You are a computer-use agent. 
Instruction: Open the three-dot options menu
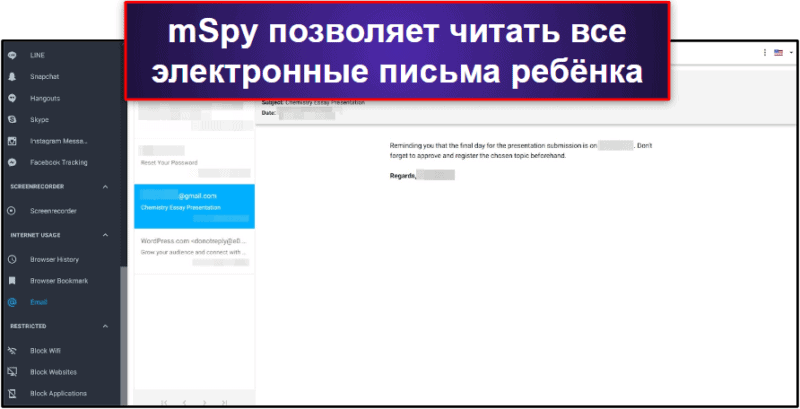point(765,53)
